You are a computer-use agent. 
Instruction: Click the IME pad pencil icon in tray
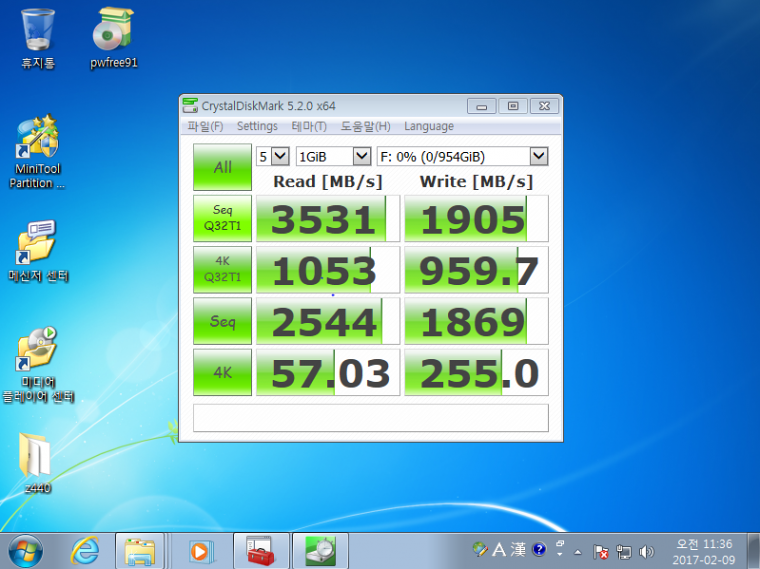[480, 549]
